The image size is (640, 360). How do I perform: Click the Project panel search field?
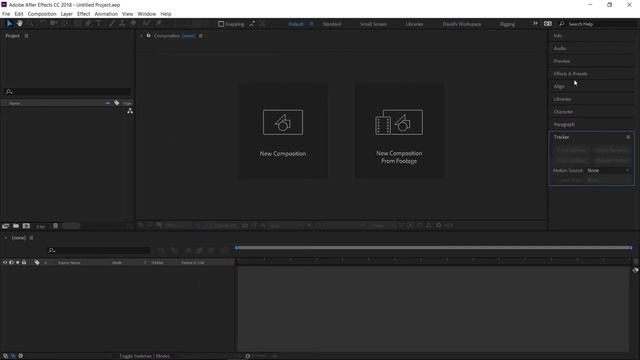(x=67, y=91)
